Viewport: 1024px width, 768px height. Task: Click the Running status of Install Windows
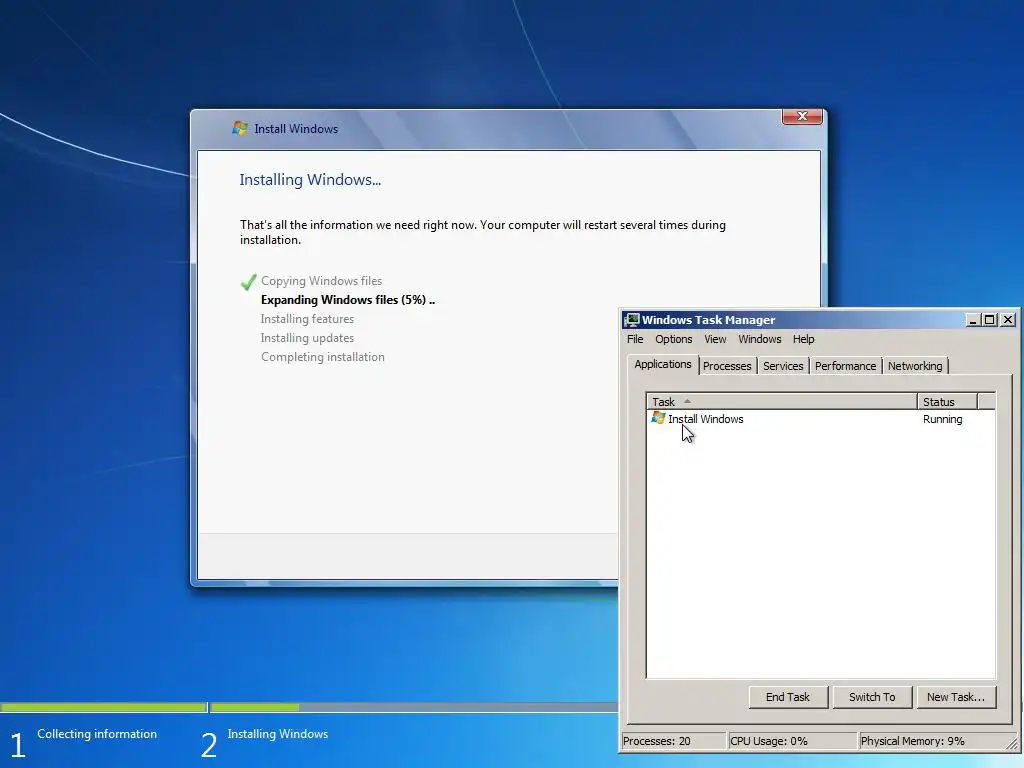(x=942, y=419)
